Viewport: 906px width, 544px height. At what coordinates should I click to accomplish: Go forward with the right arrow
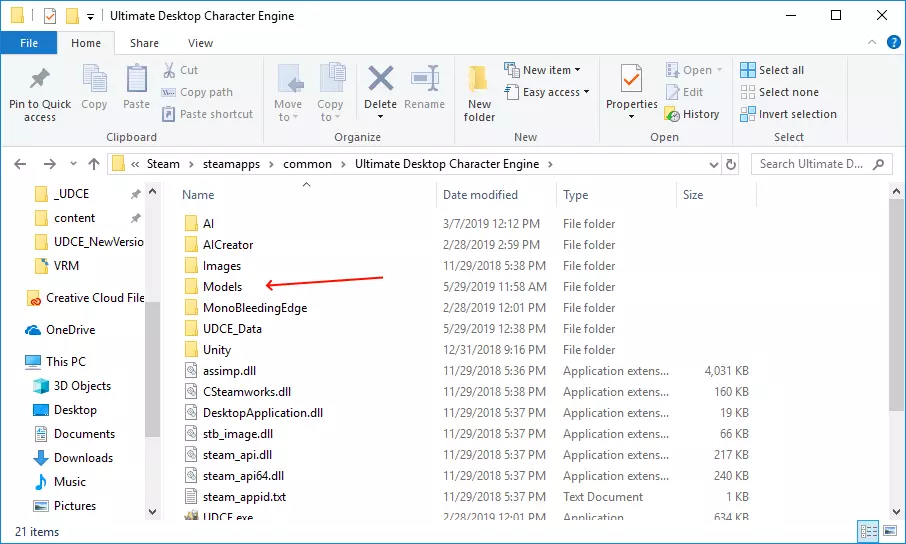point(50,164)
